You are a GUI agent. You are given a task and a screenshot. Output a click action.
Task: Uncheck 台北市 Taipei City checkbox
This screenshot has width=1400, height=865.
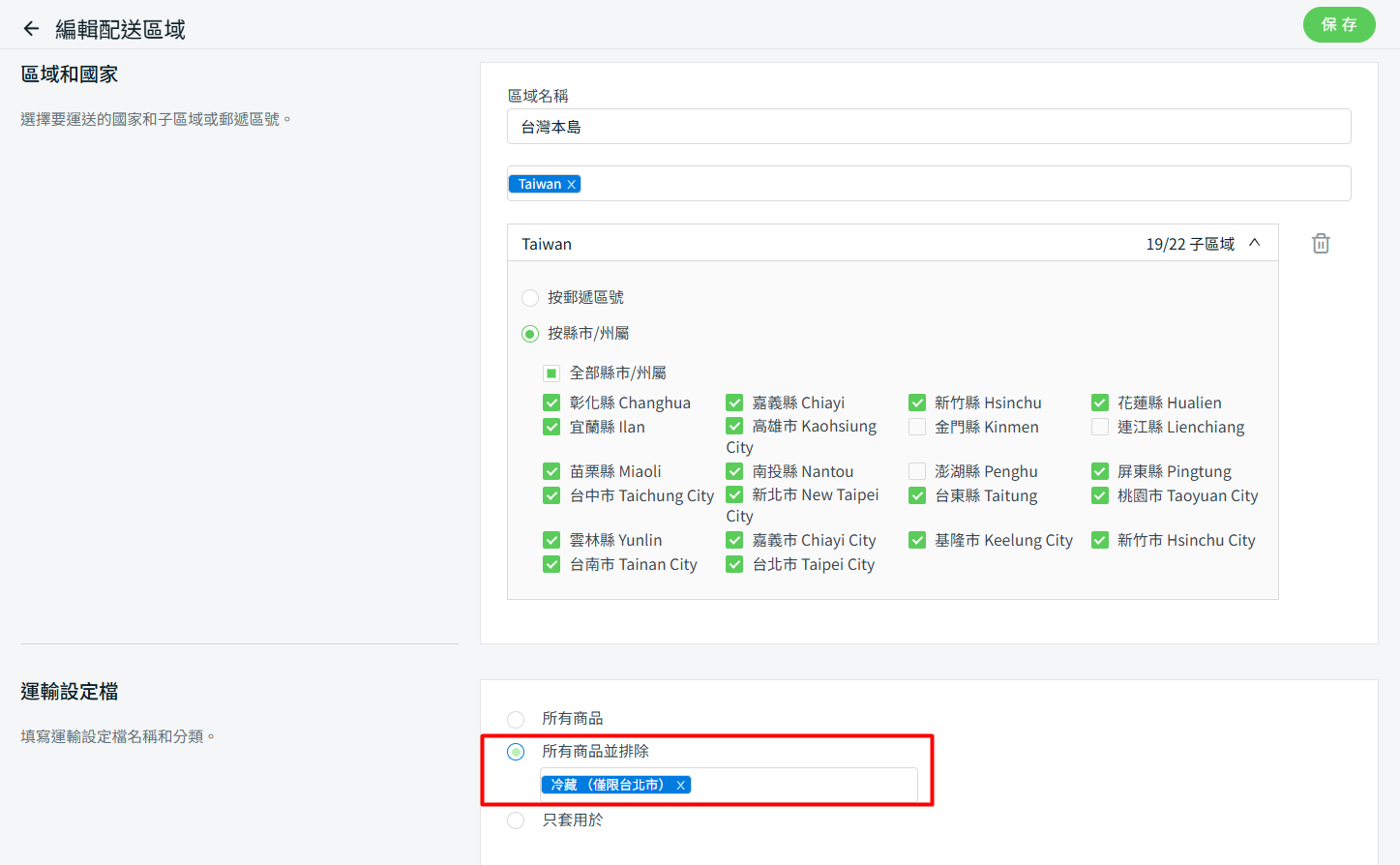(x=734, y=564)
